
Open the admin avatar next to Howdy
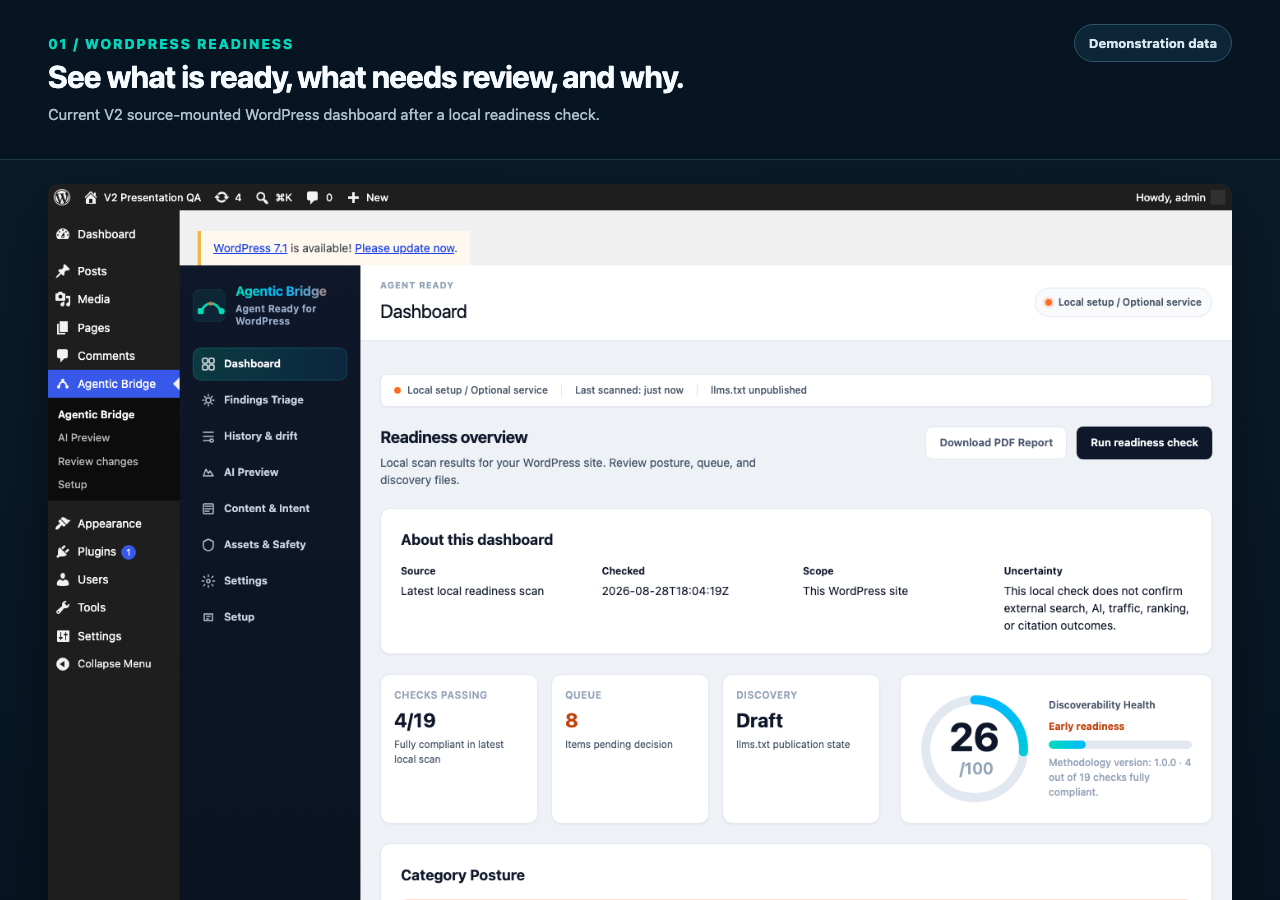coord(1218,198)
